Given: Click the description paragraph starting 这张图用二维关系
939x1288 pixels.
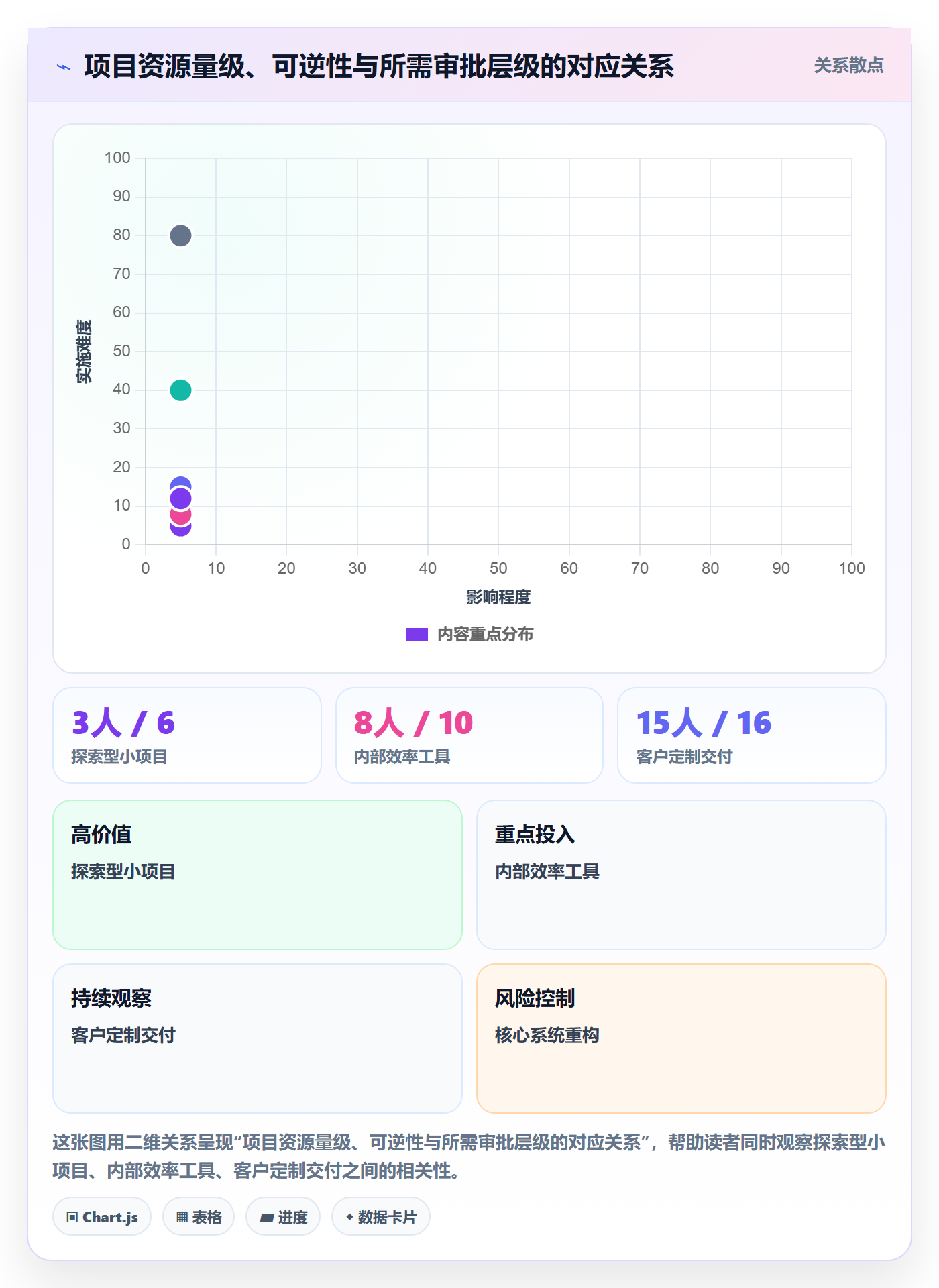Looking at the screenshot, I should [x=469, y=1157].
